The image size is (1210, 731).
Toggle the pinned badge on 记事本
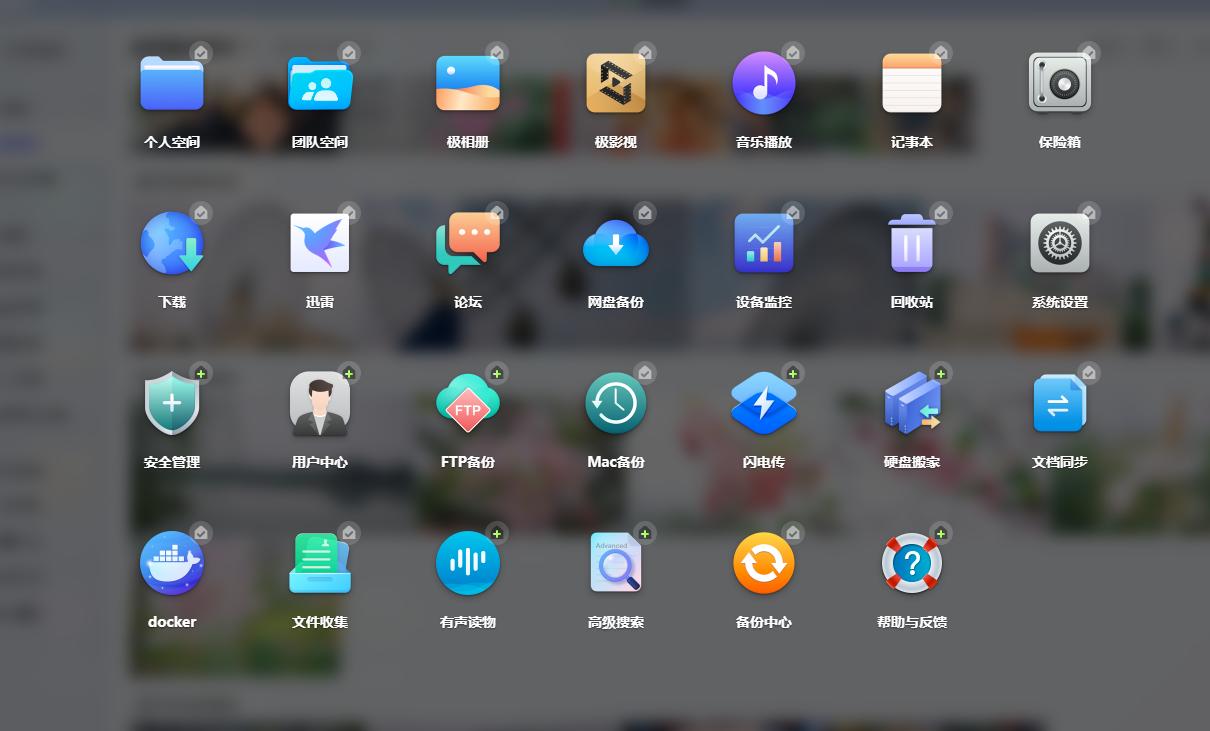[941, 52]
